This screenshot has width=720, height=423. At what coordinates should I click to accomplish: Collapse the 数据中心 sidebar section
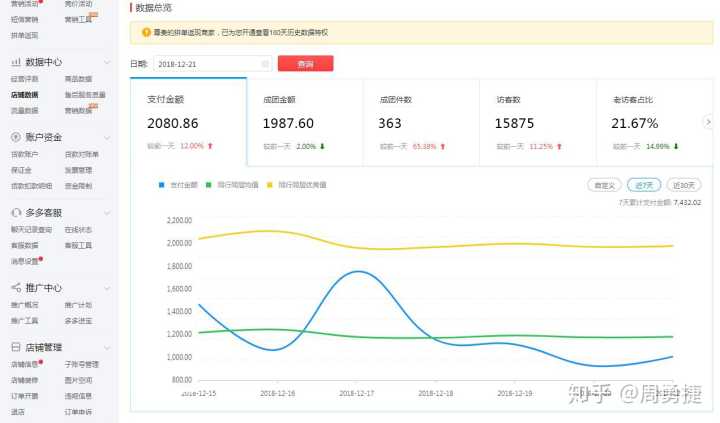coord(107,62)
